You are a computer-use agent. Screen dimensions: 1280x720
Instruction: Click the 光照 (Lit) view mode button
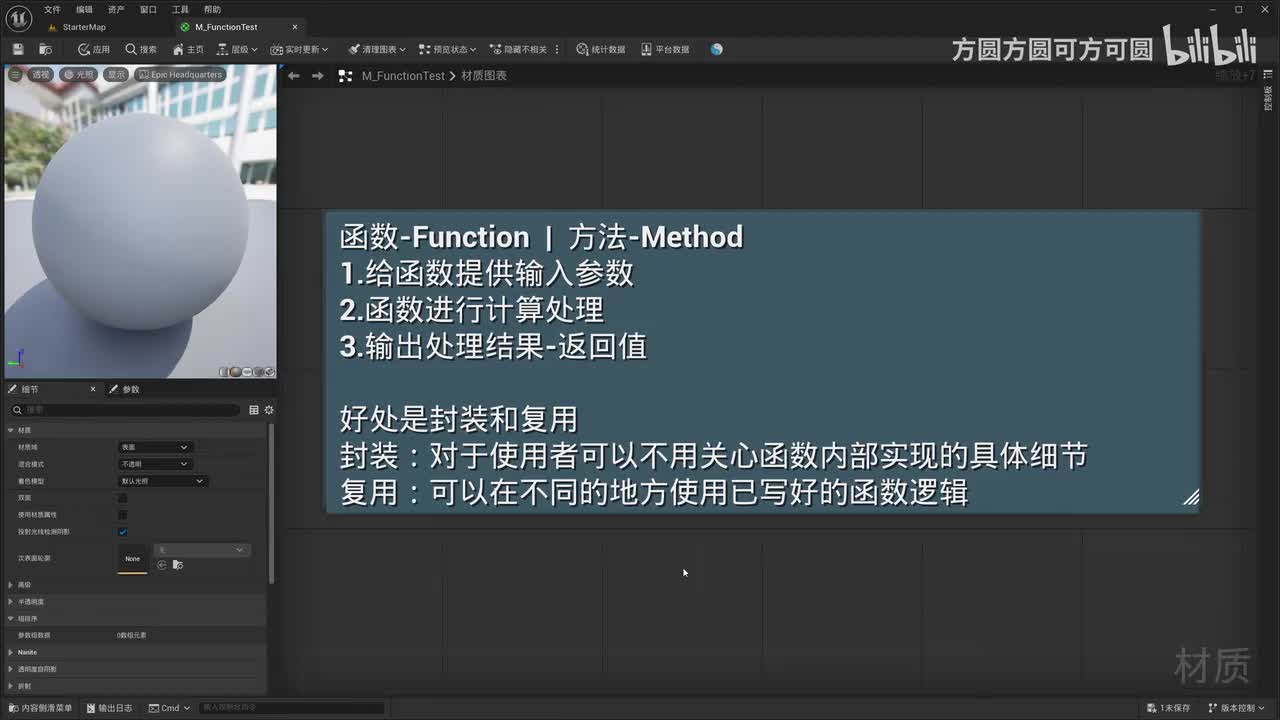[x=79, y=74]
